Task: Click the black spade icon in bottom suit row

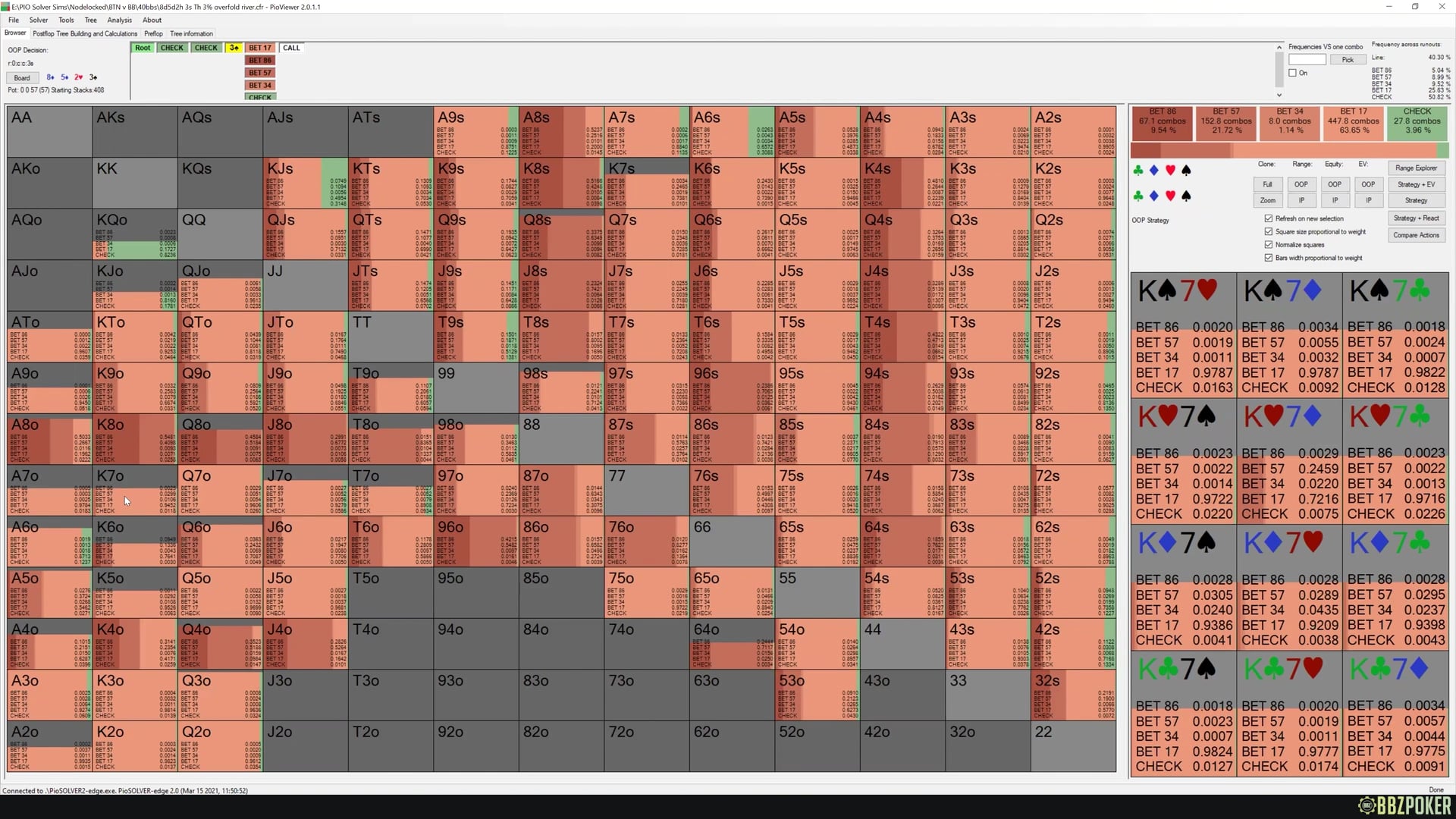Action: (x=1186, y=196)
